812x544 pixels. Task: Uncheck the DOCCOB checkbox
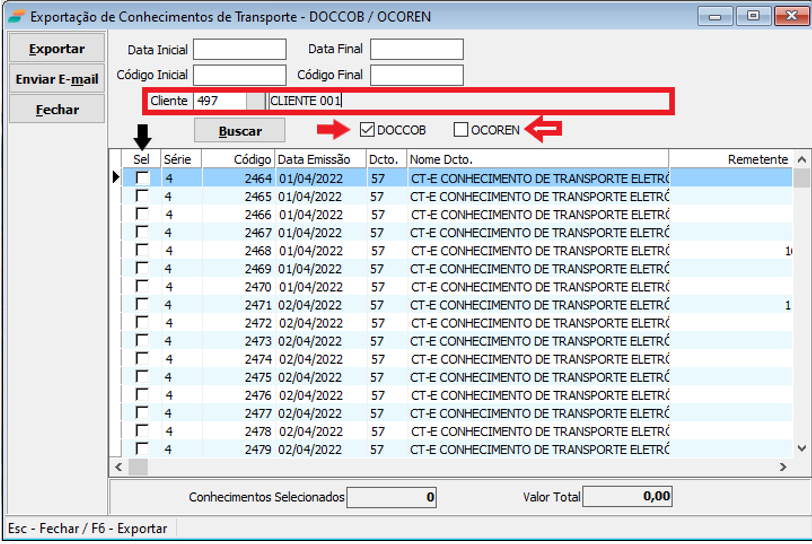point(367,130)
